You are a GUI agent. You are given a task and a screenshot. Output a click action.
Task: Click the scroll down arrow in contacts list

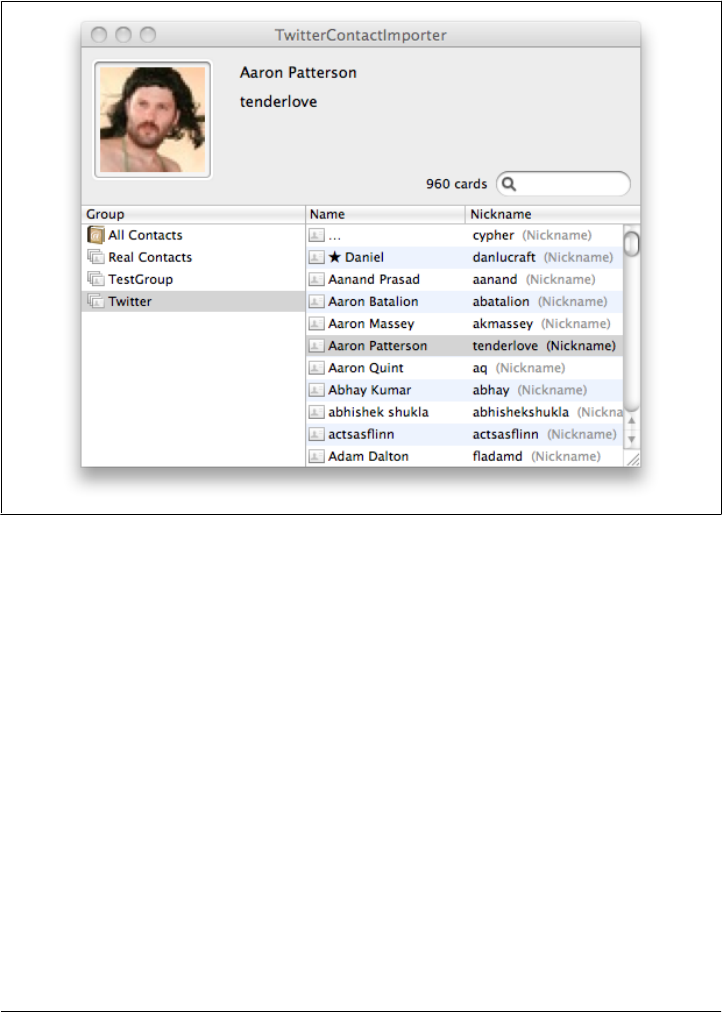(632, 440)
